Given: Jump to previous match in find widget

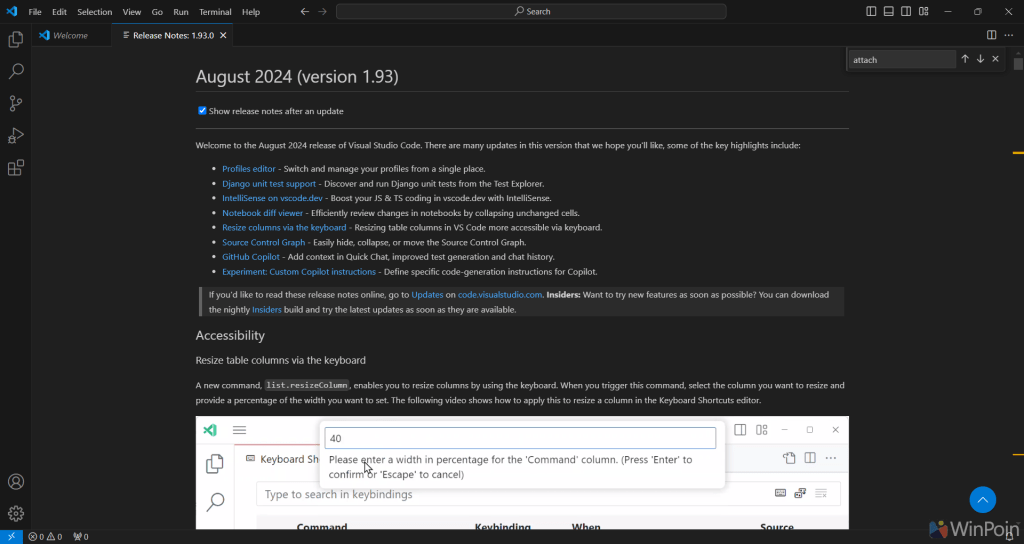Looking at the screenshot, I should click(965, 59).
